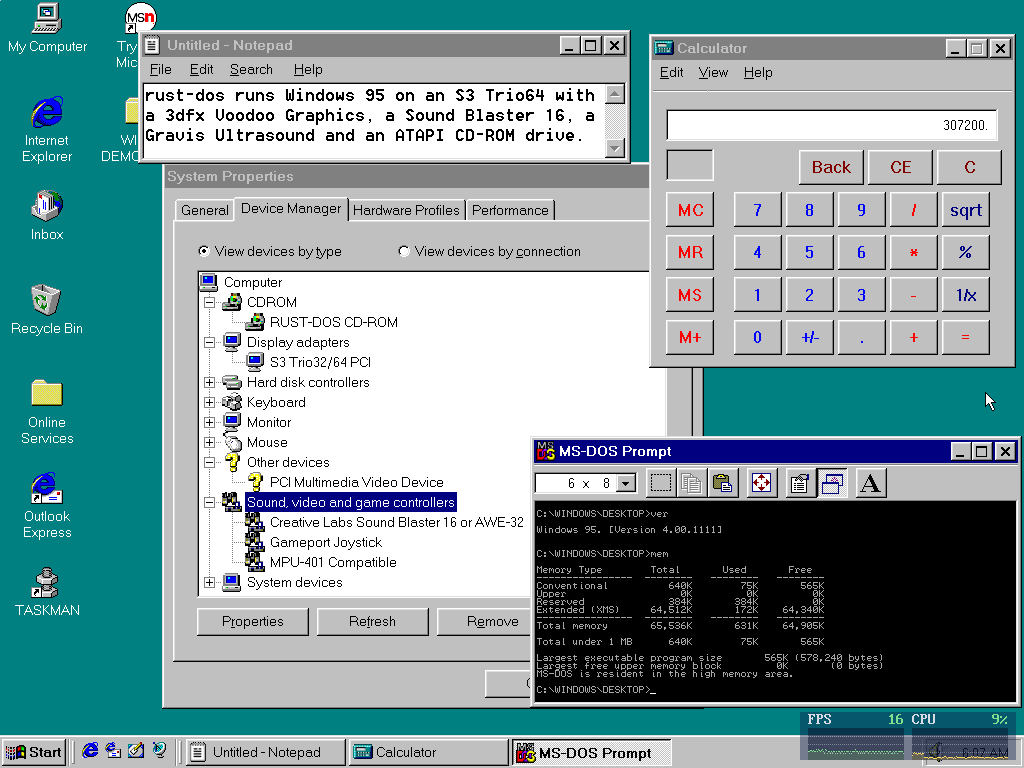Collapse Sound, video and game controllers node

coord(209,502)
